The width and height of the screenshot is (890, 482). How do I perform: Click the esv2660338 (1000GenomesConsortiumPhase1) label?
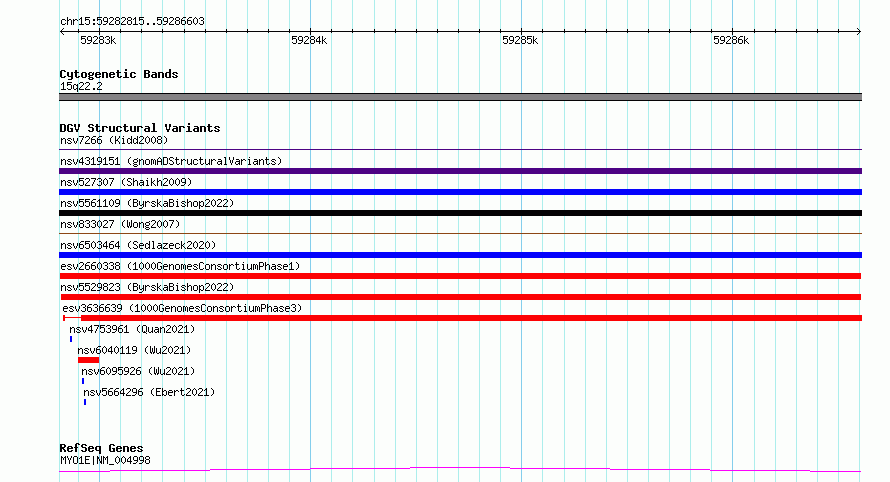point(180,266)
